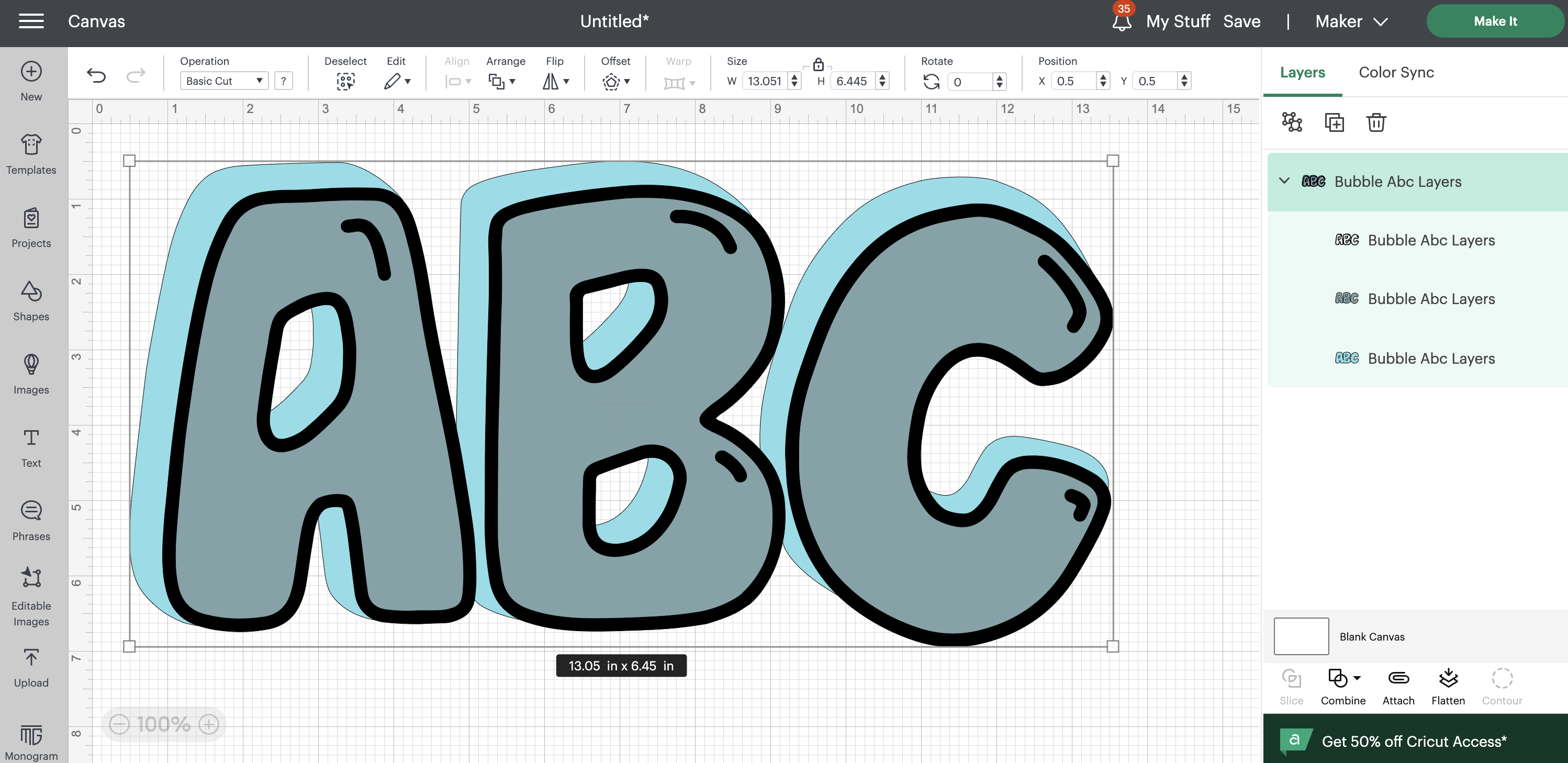This screenshot has width=1568, height=763.
Task: Open Canvas menu title
Action: (x=96, y=21)
